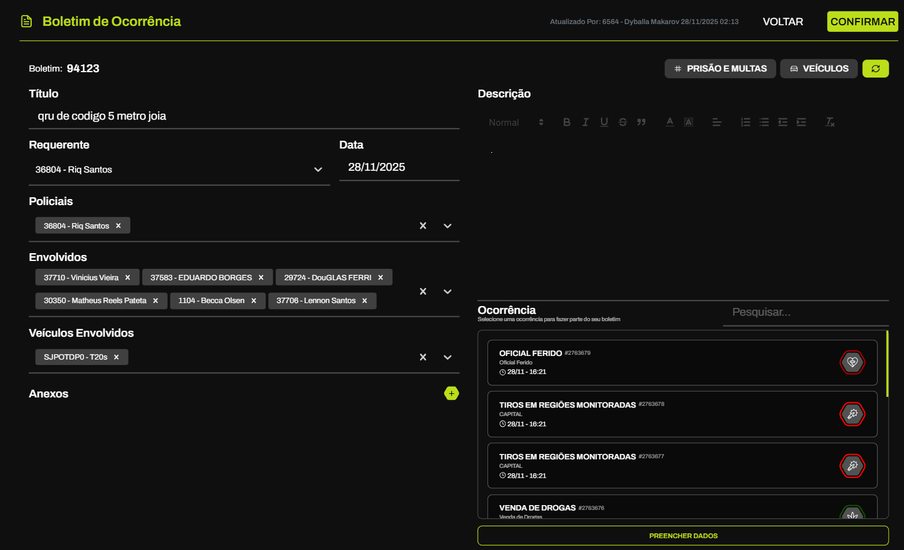Open PRISÃO E MULTAS
This screenshot has height=550, width=904.
tap(720, 69)
